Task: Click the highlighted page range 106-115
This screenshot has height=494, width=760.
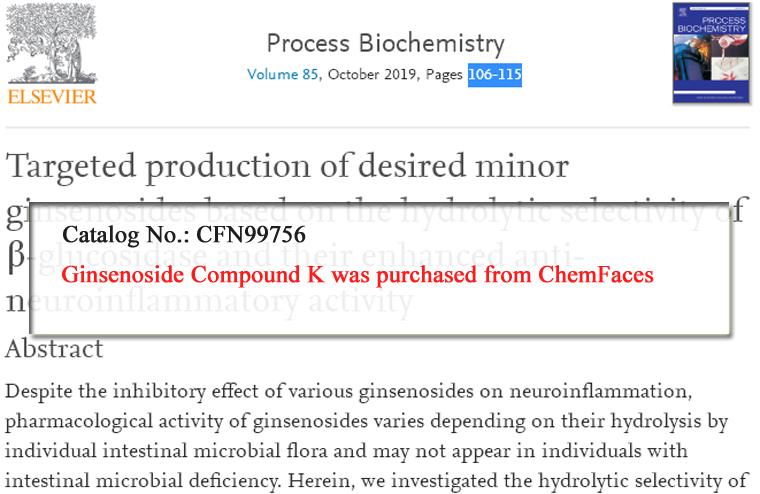Action: click(x=495, y=75)
